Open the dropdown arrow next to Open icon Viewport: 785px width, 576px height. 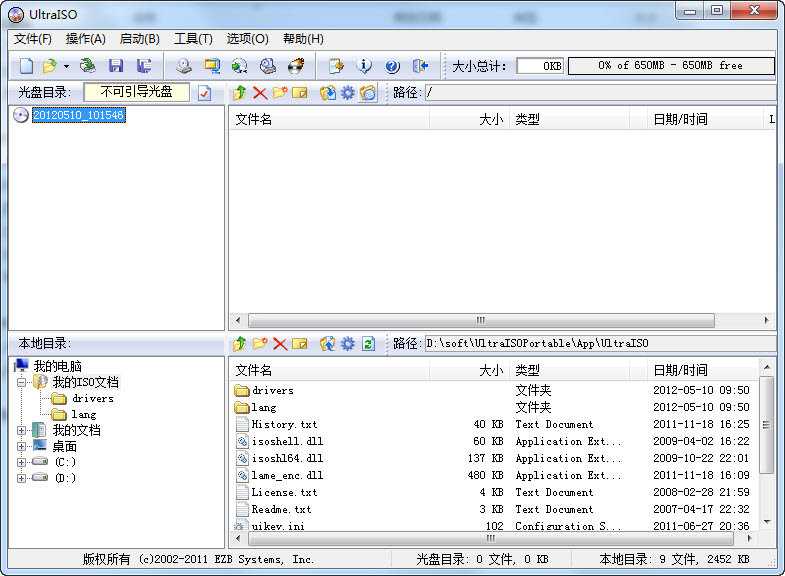[66, 66]
